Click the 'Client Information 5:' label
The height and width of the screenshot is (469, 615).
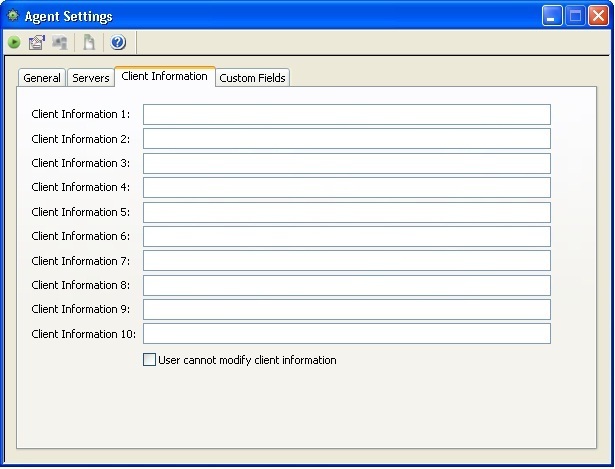click(x=80, y=212)
